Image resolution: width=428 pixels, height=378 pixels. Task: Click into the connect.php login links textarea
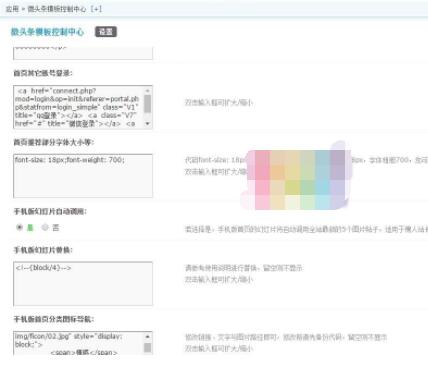pos(79,107)
